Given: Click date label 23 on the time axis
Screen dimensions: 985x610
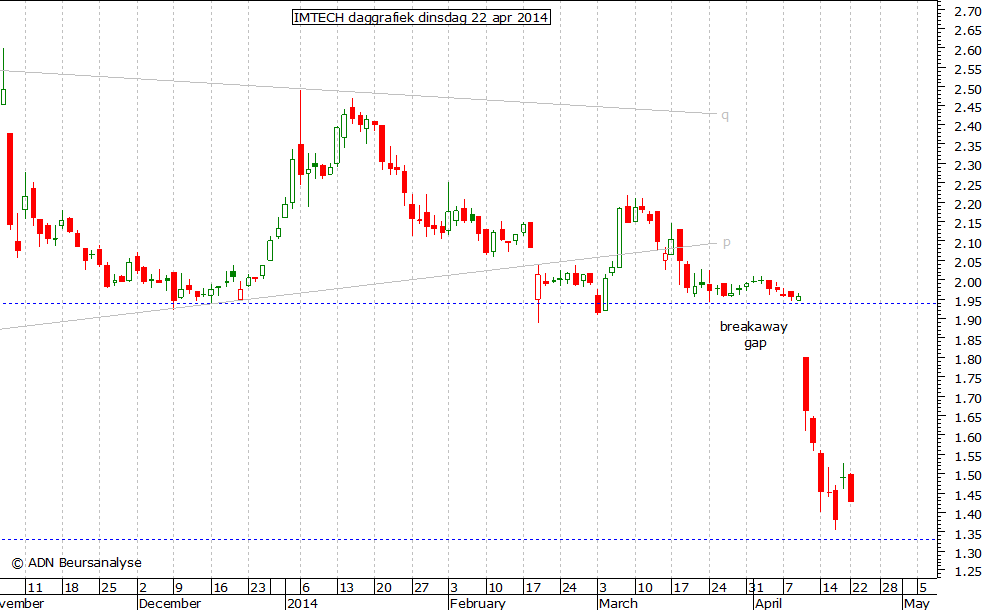Looking at the screenshot, I should 258,587.
